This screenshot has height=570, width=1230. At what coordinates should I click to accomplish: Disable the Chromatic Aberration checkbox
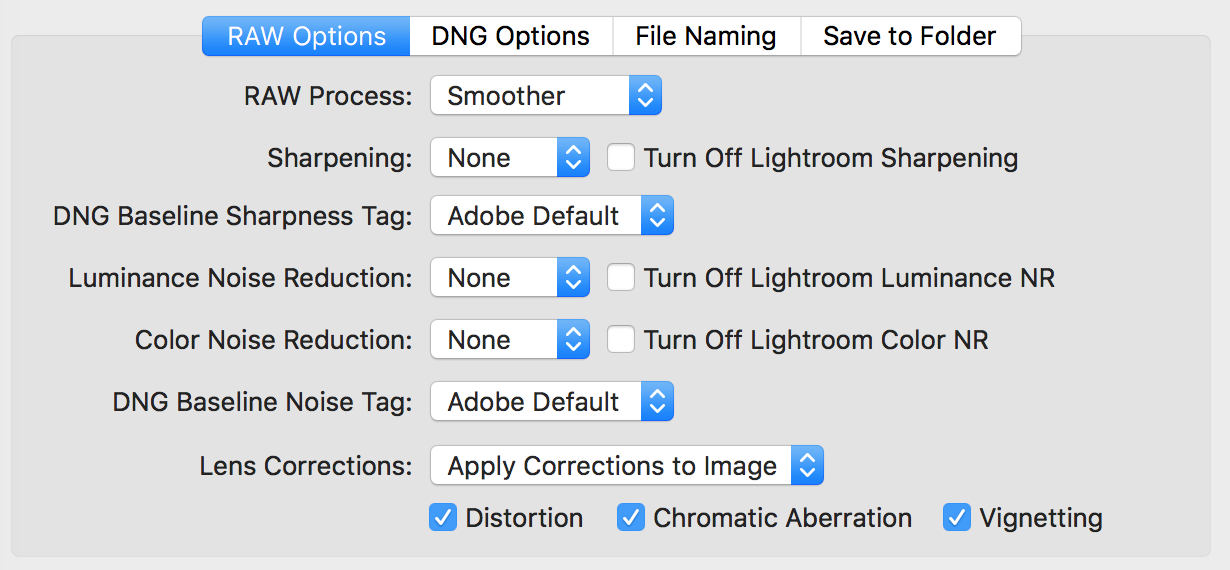click(631, 517)
